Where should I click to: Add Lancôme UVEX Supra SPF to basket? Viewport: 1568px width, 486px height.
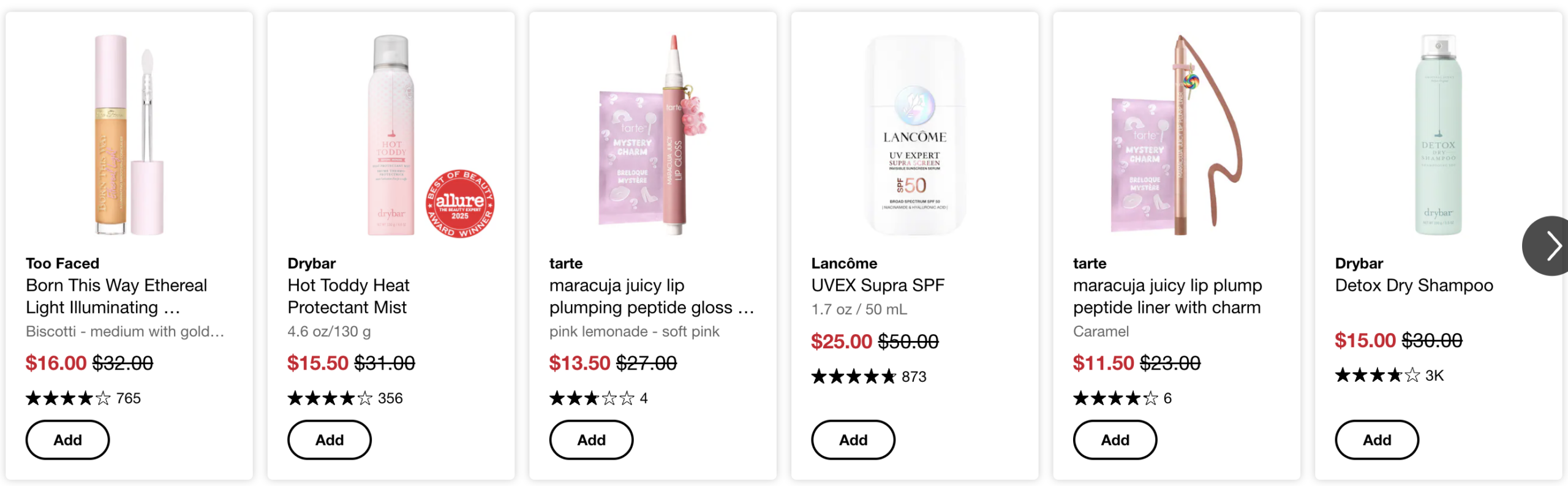click(853, 439)
